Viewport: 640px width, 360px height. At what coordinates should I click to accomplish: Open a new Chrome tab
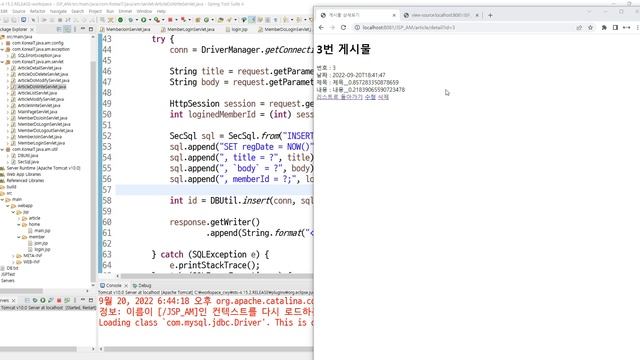click(490, 15)
